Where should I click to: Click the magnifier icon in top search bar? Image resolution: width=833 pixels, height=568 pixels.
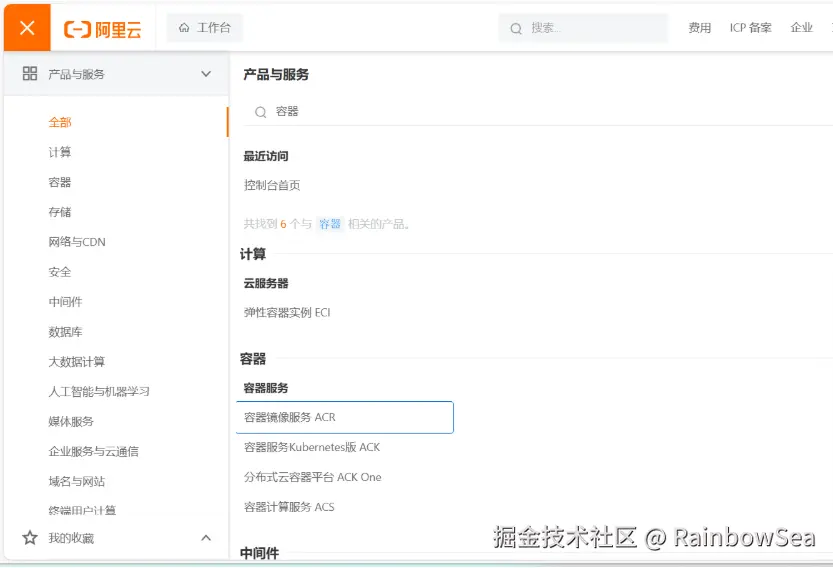[x=516, y=29]
